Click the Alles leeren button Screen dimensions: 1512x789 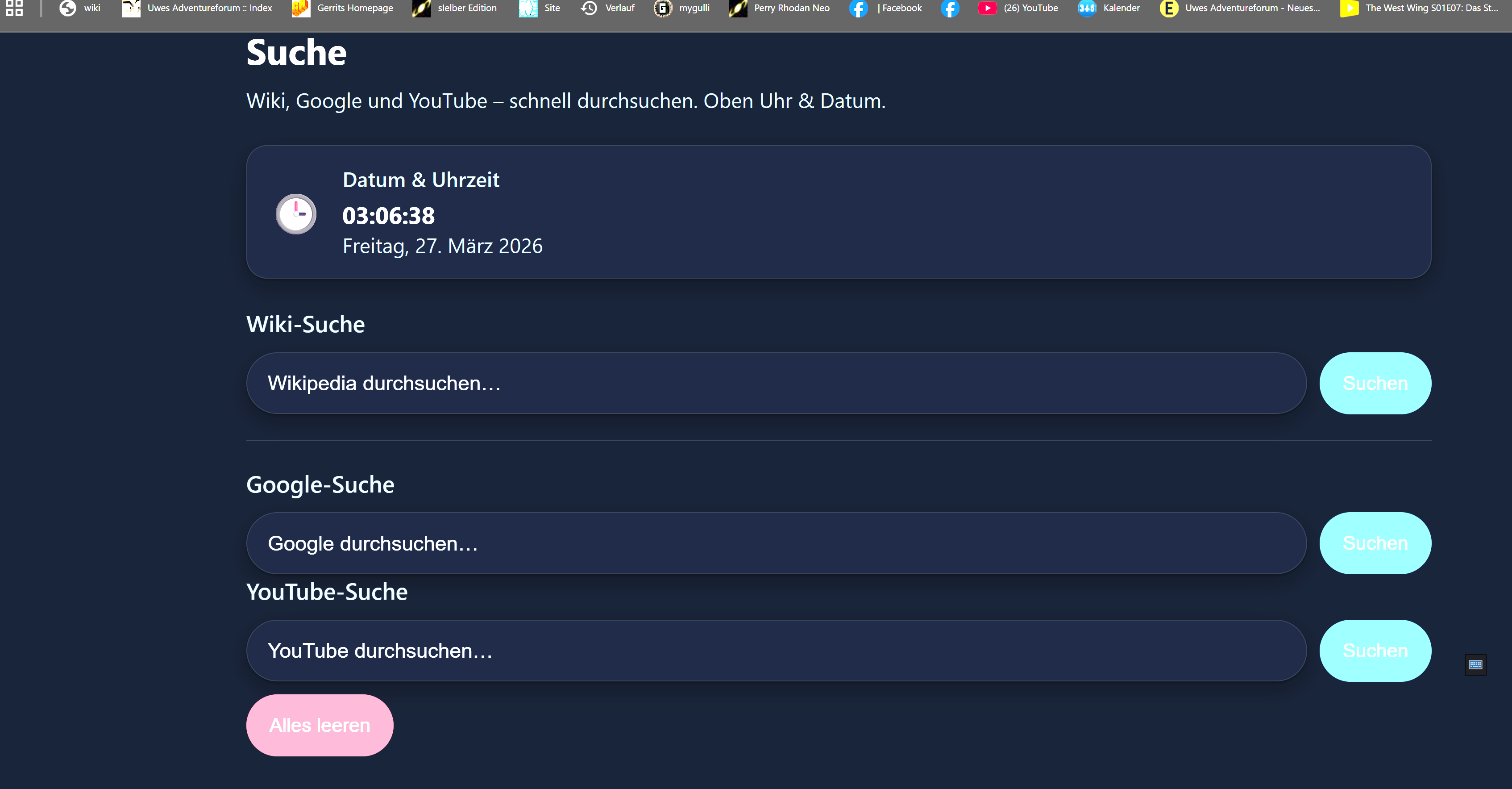pyautogui.click(x=319, y=725)
